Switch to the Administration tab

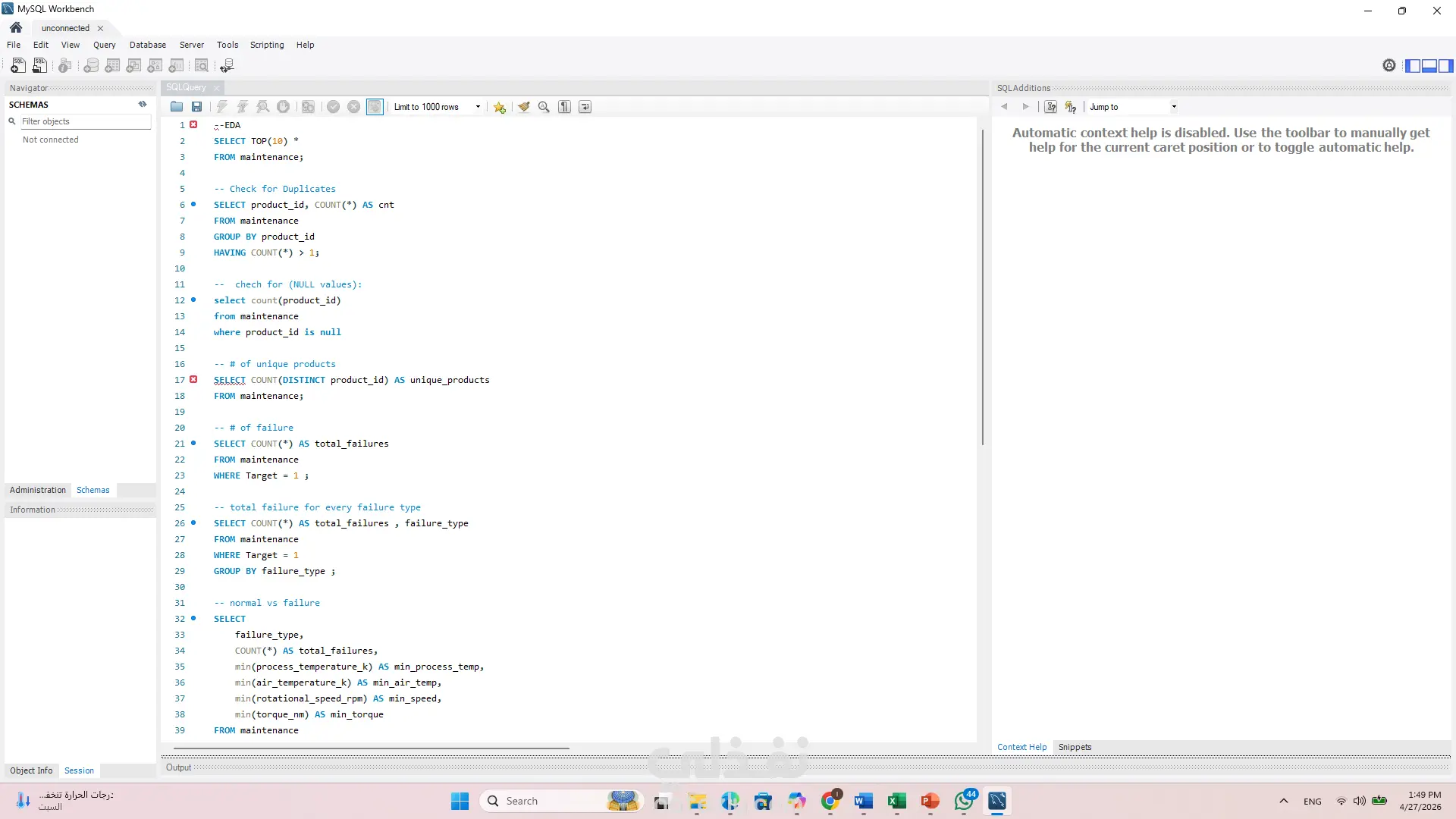pos(38,490)
